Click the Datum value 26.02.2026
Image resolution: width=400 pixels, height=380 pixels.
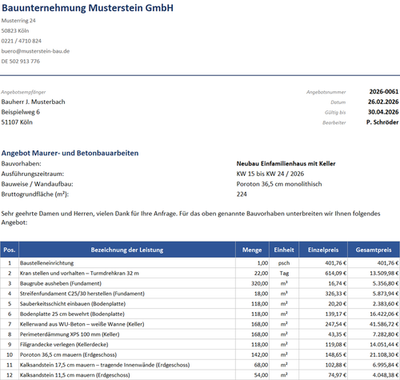click(x=383, y=102)
